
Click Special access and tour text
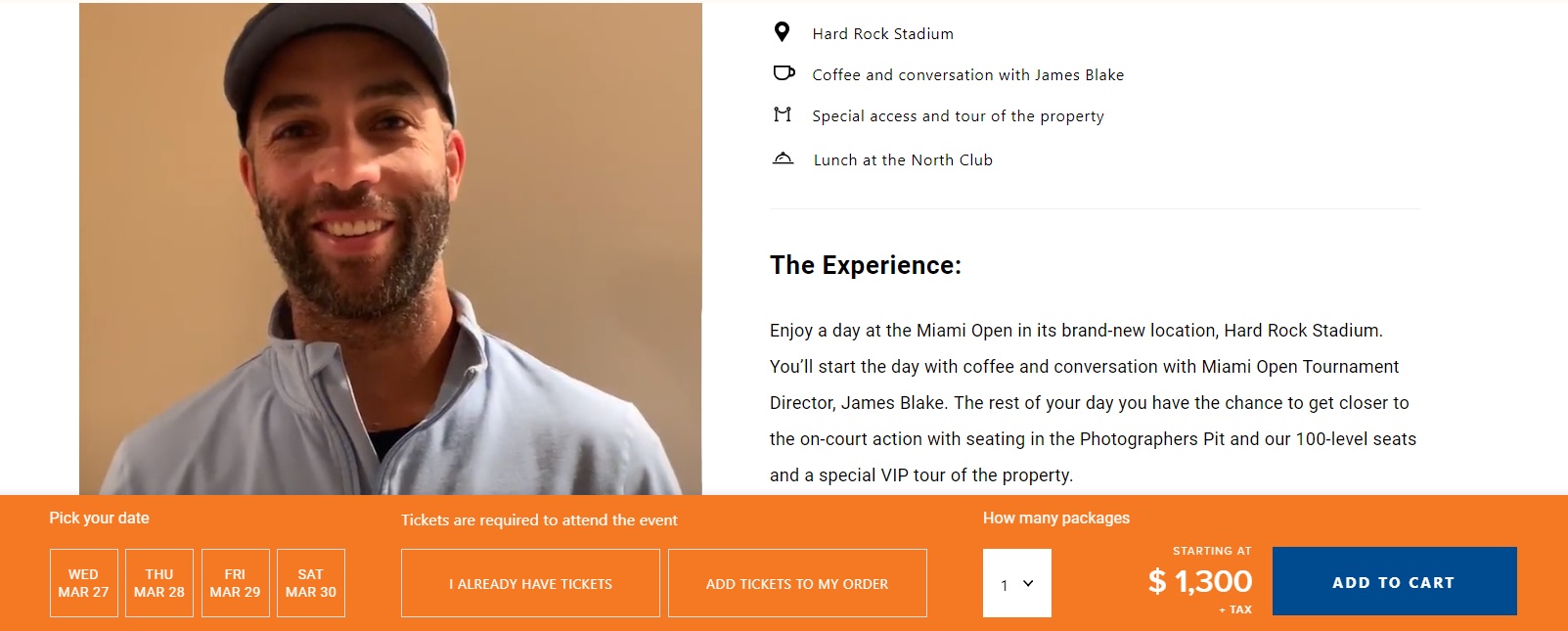pyautogui.click(x=958, y=115)
